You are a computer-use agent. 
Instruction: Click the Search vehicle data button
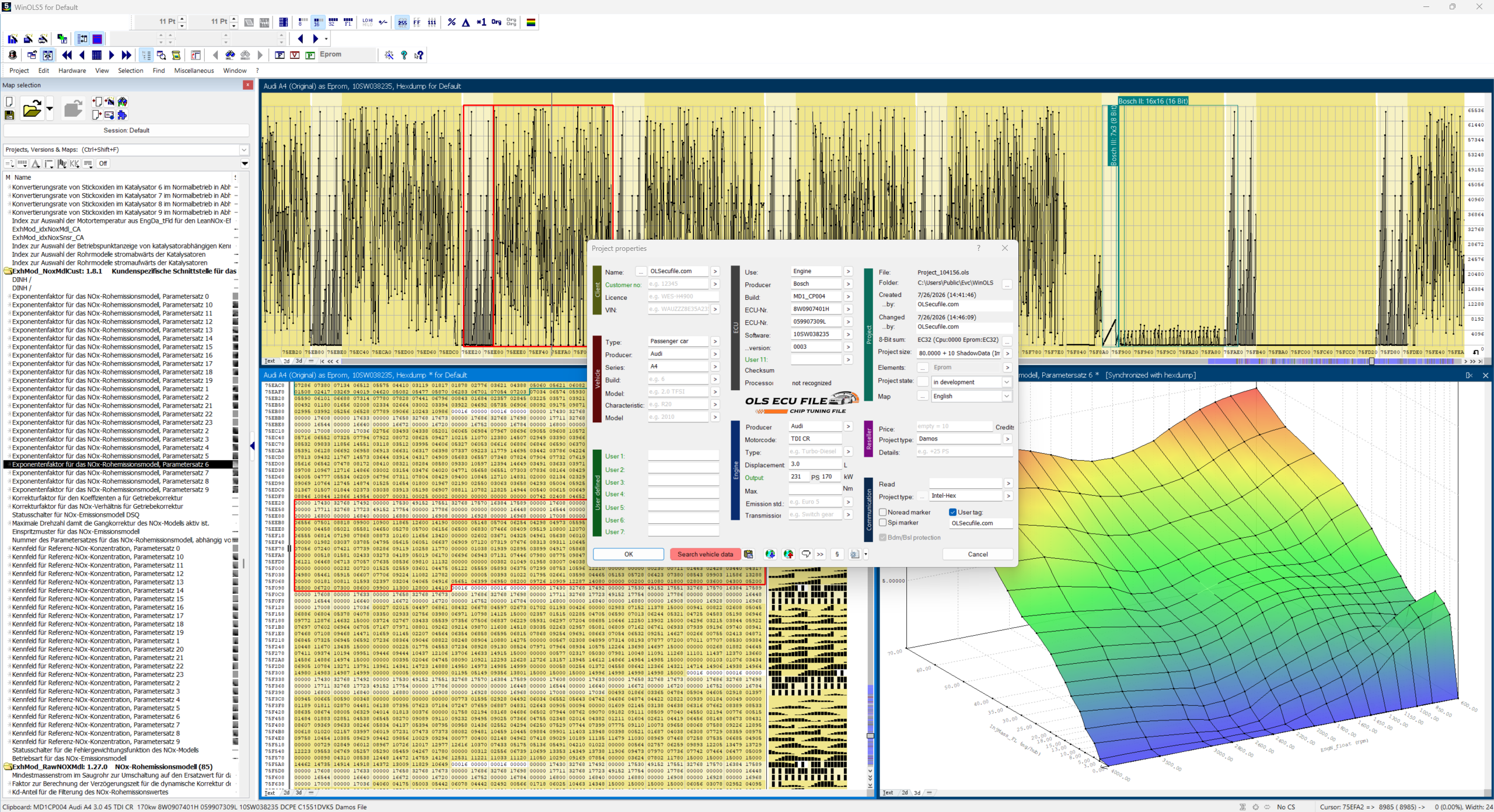[x=705, y=554]
